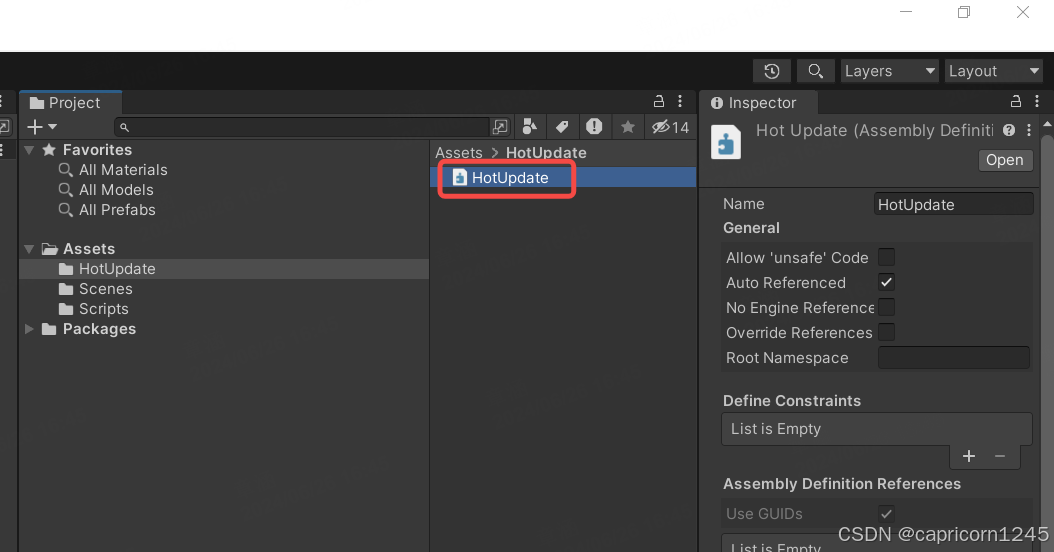Open search in new window icon
Viewport: 1054px width, 552px height.
point(500,127)
